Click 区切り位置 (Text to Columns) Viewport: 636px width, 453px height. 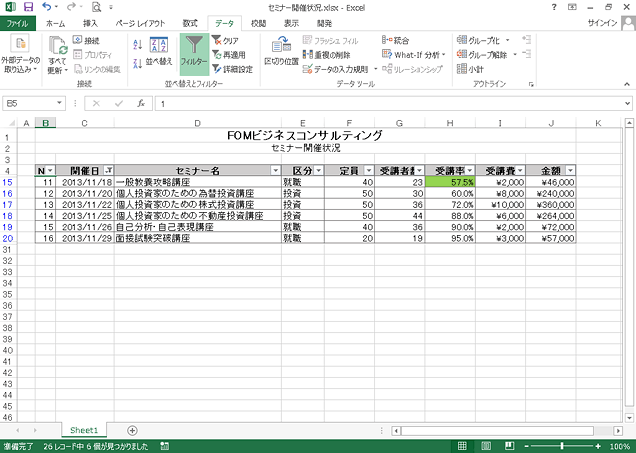click(281, 51)
